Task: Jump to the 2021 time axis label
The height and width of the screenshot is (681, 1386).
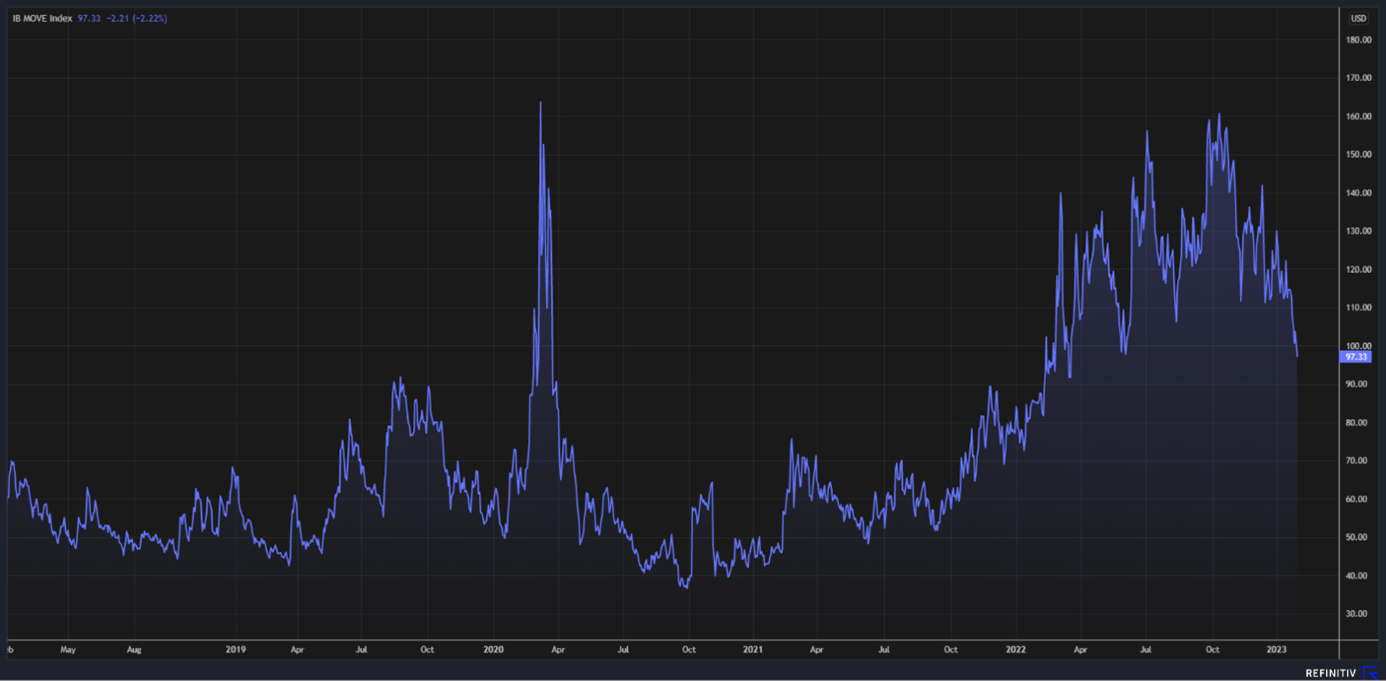Action: pos(753,649)
